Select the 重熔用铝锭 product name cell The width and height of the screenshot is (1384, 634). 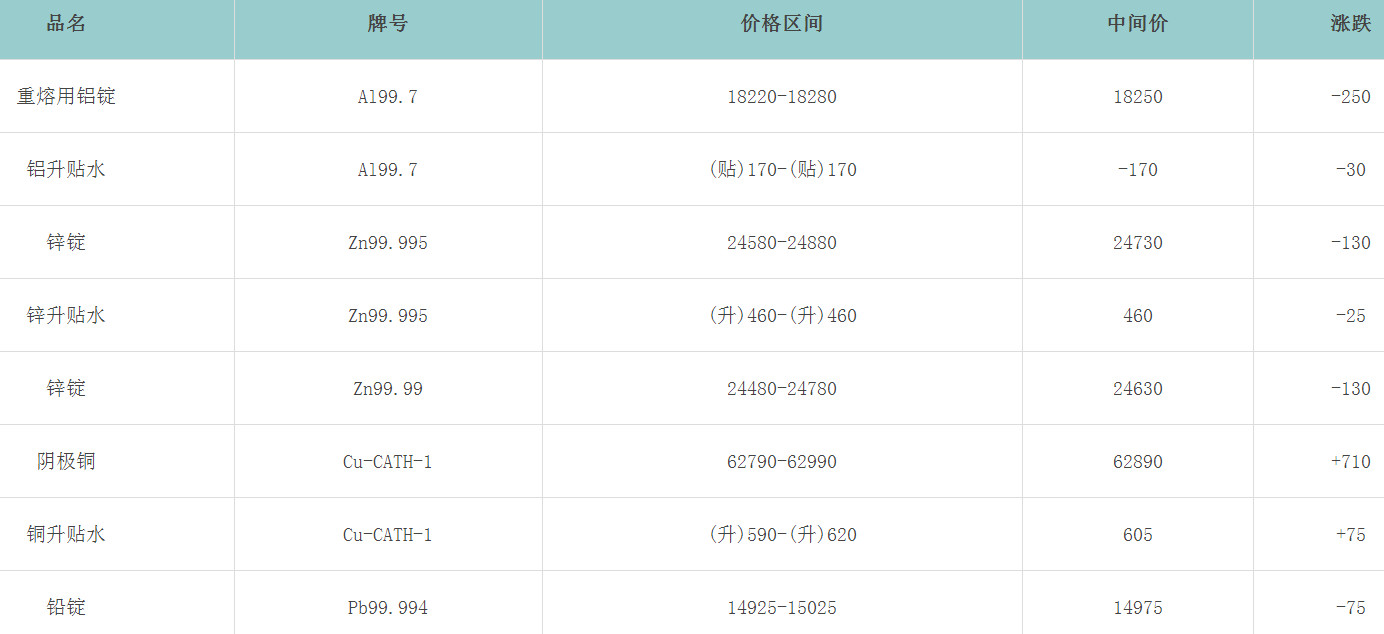click(x=66, y=97)
